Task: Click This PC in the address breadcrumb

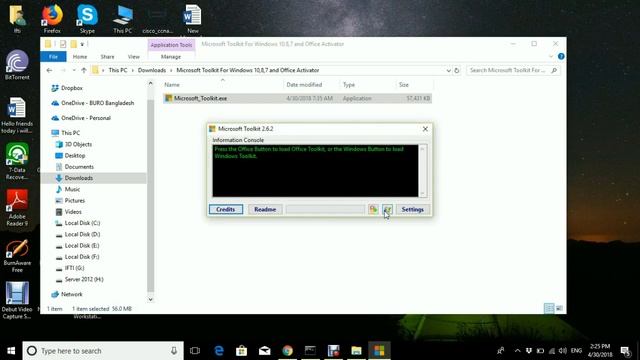Action: point(118,70)
